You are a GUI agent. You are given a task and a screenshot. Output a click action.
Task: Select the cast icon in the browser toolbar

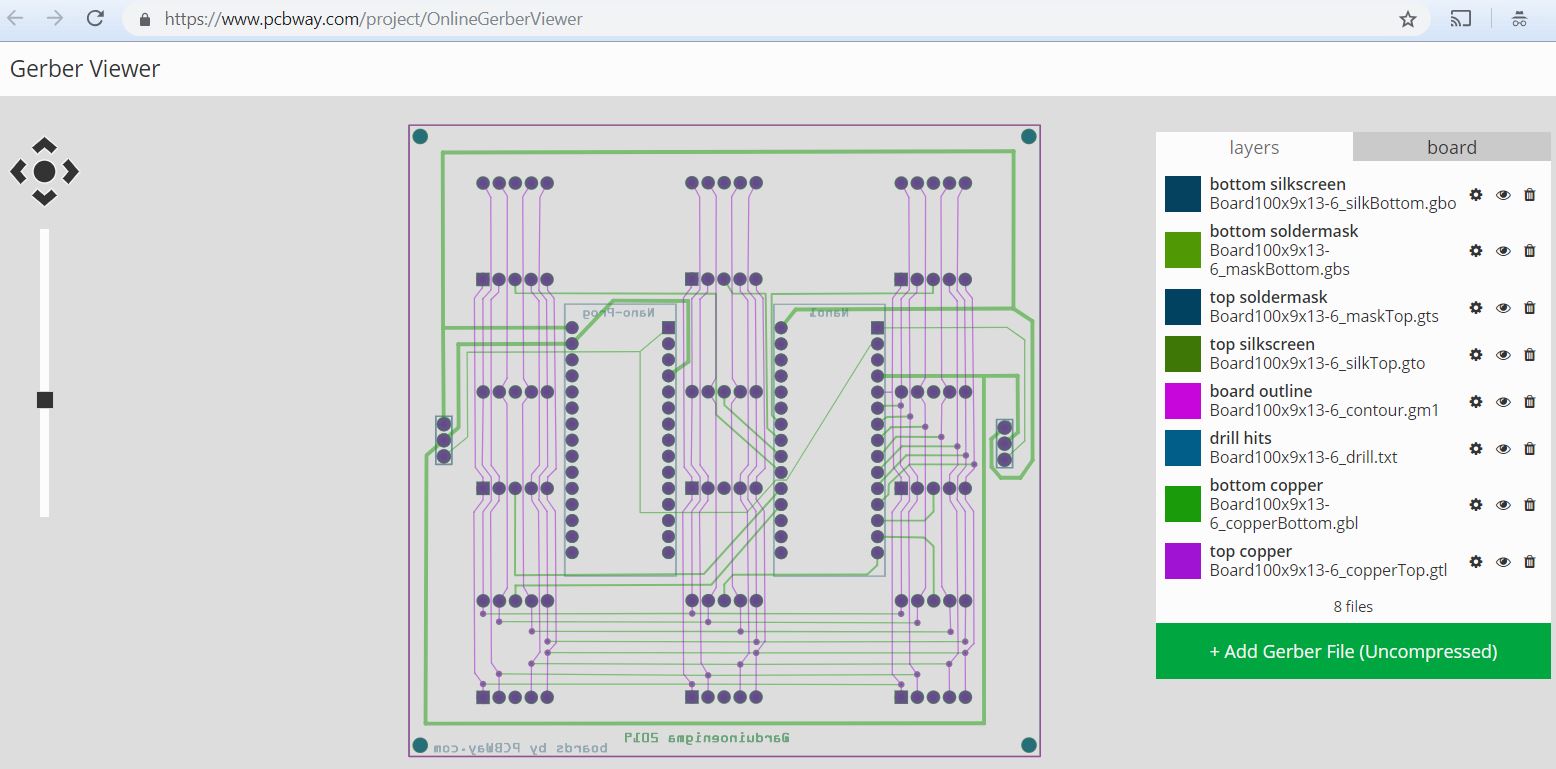1461,18
